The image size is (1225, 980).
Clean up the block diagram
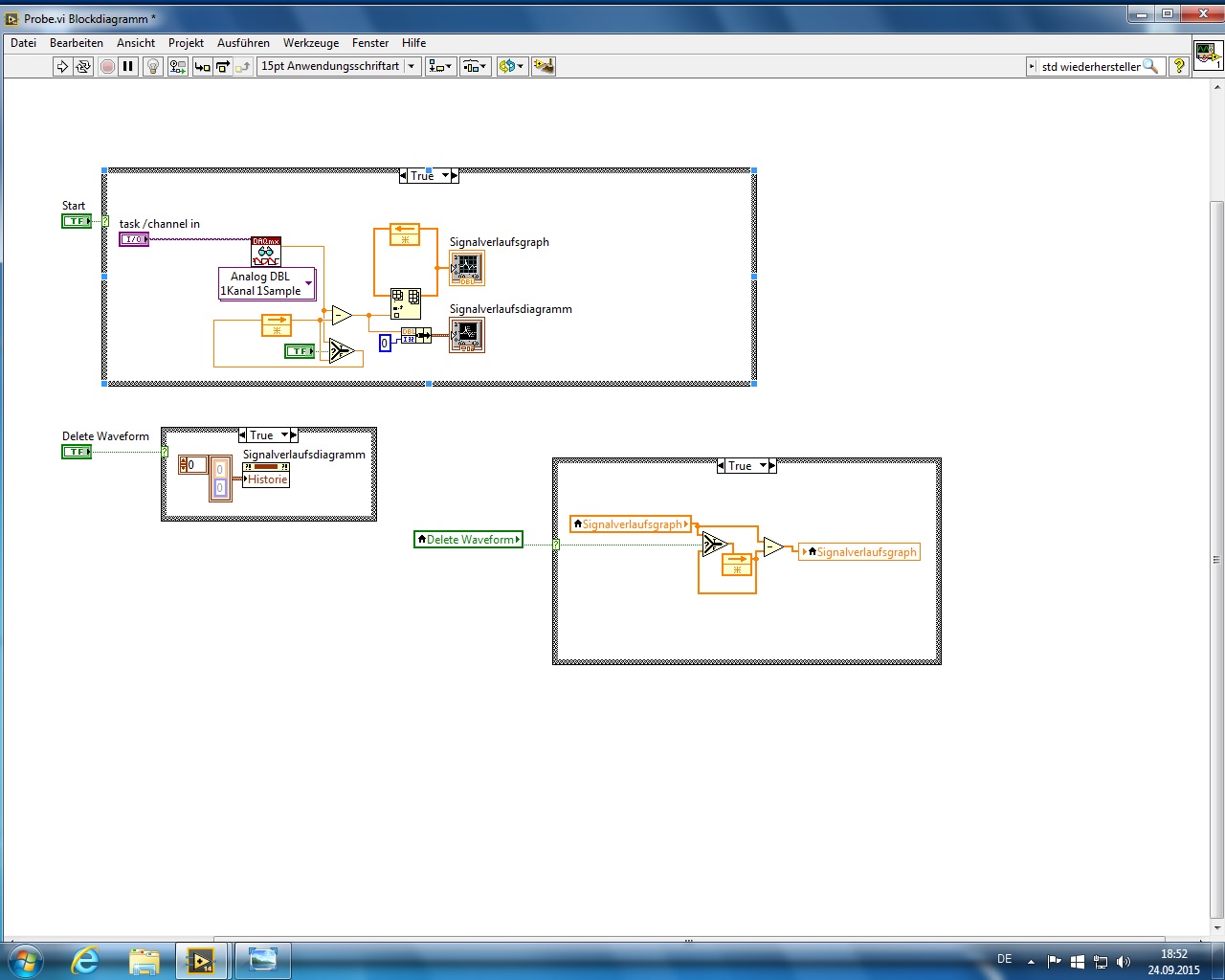(544, 66)
